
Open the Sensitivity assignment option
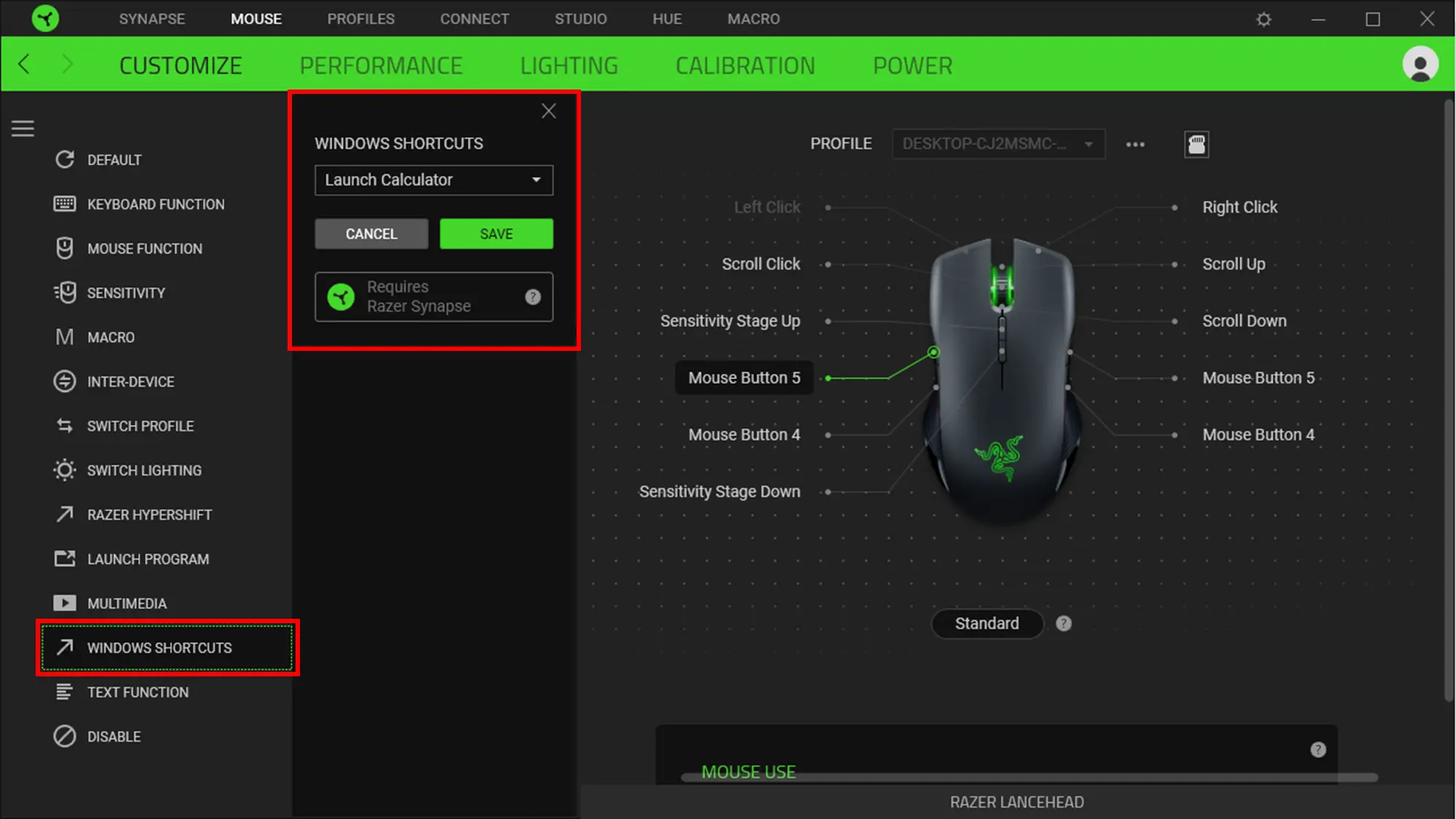pos(126,293)
